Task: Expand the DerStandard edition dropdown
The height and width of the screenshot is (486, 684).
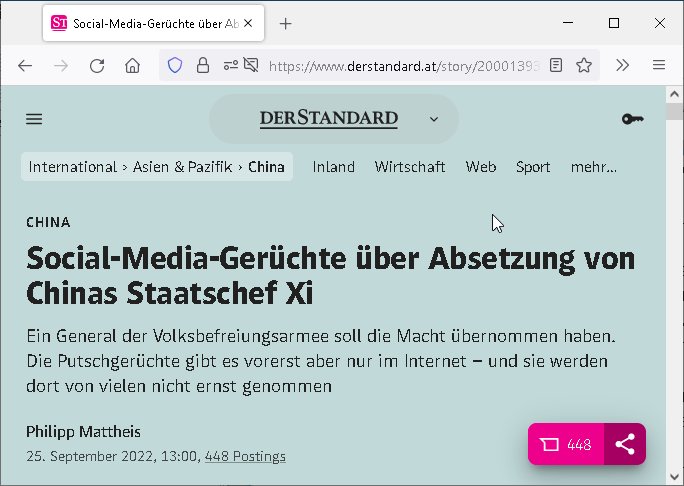Action: pyautogui.click(x=433, y=119)
